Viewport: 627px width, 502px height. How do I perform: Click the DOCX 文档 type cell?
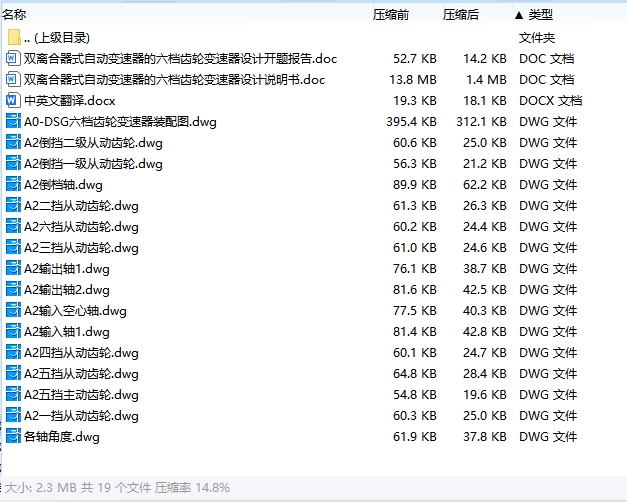tap(551, 100)
